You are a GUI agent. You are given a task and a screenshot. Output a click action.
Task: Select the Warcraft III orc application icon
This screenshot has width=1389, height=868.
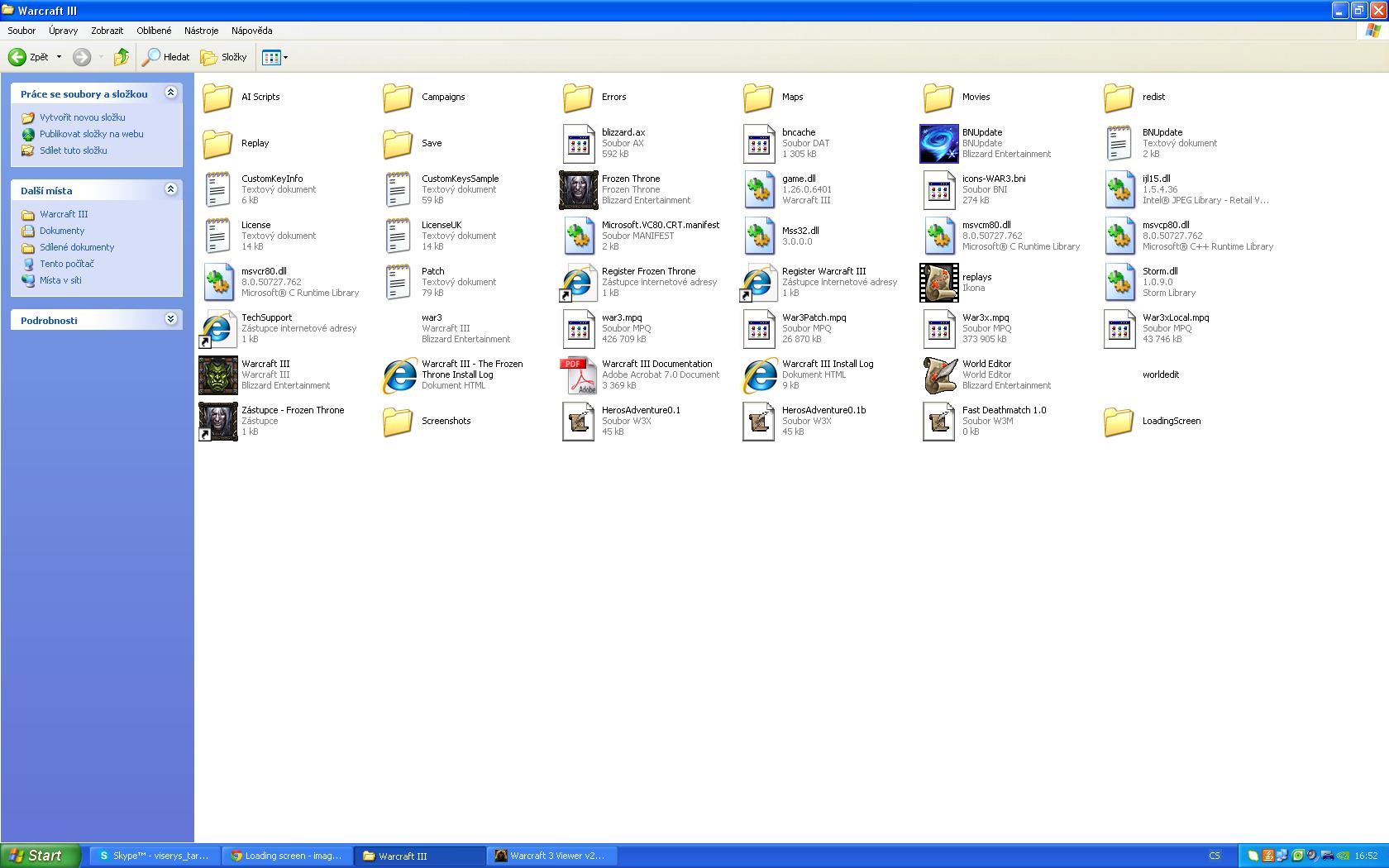click(218, 375)
